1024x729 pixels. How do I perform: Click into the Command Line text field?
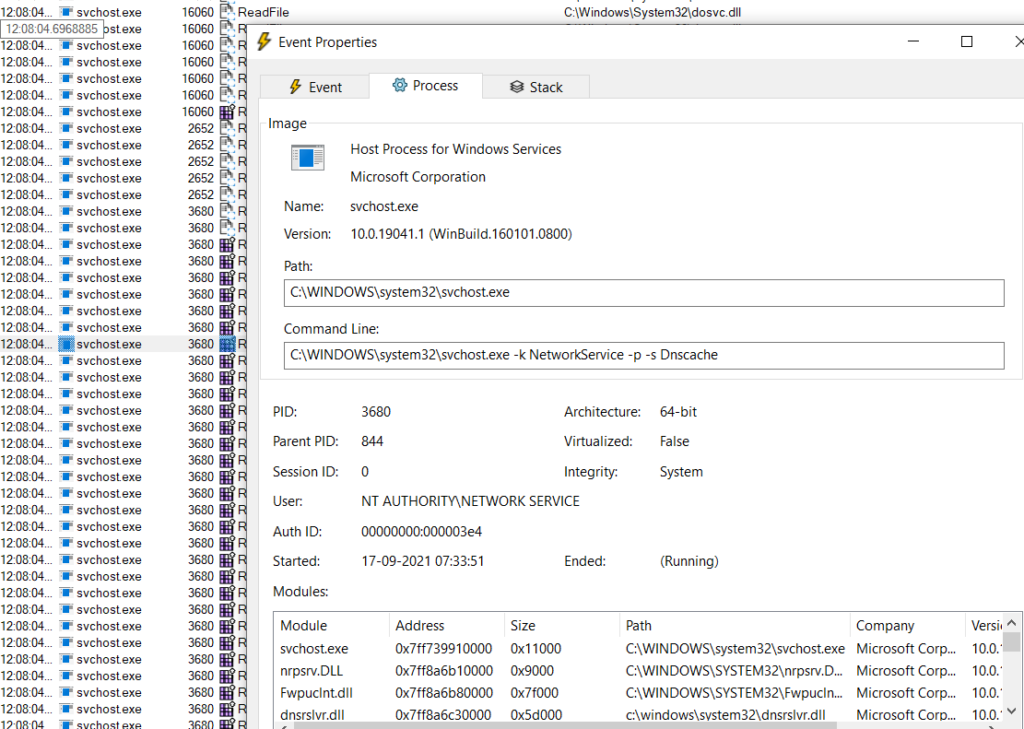pyautogui.click(x=643, y=355)
